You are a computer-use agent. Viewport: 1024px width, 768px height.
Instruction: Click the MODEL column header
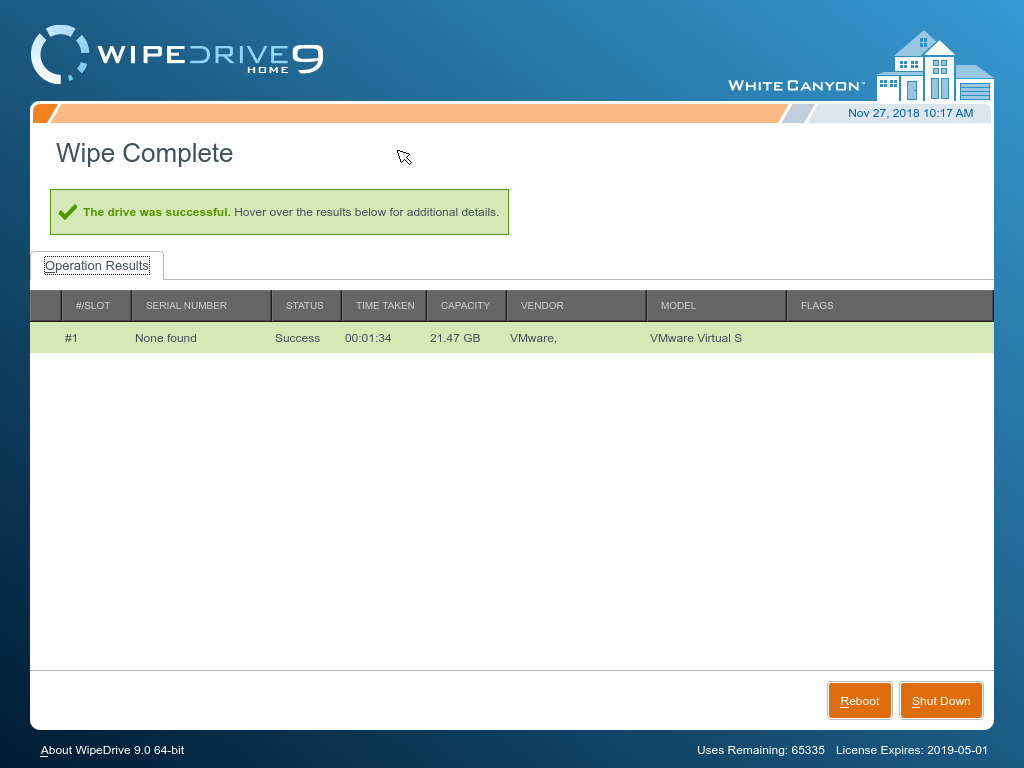pos(716,306)
